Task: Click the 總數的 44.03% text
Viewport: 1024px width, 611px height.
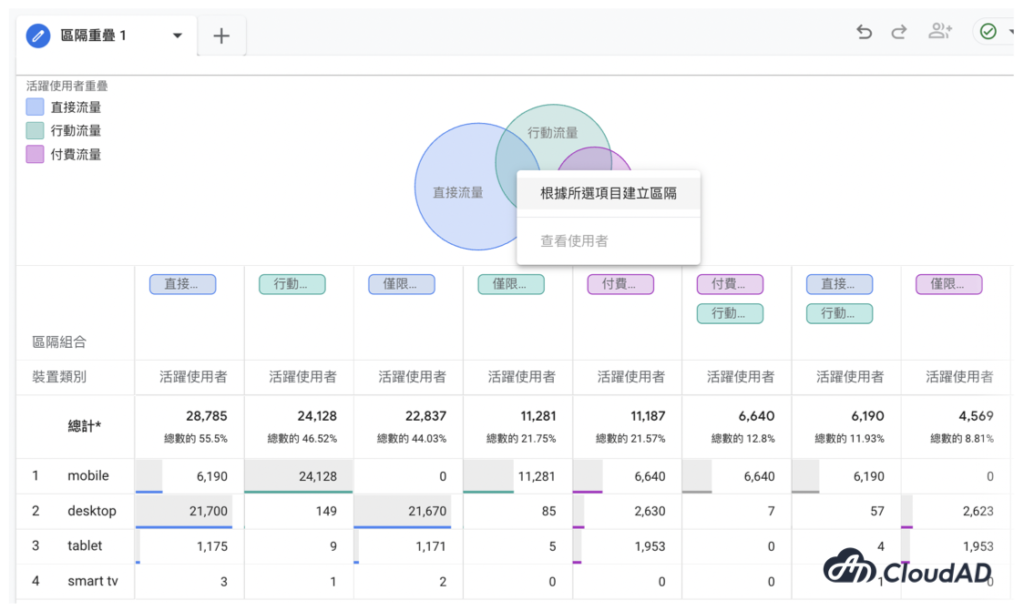Action: pos(412,439)
